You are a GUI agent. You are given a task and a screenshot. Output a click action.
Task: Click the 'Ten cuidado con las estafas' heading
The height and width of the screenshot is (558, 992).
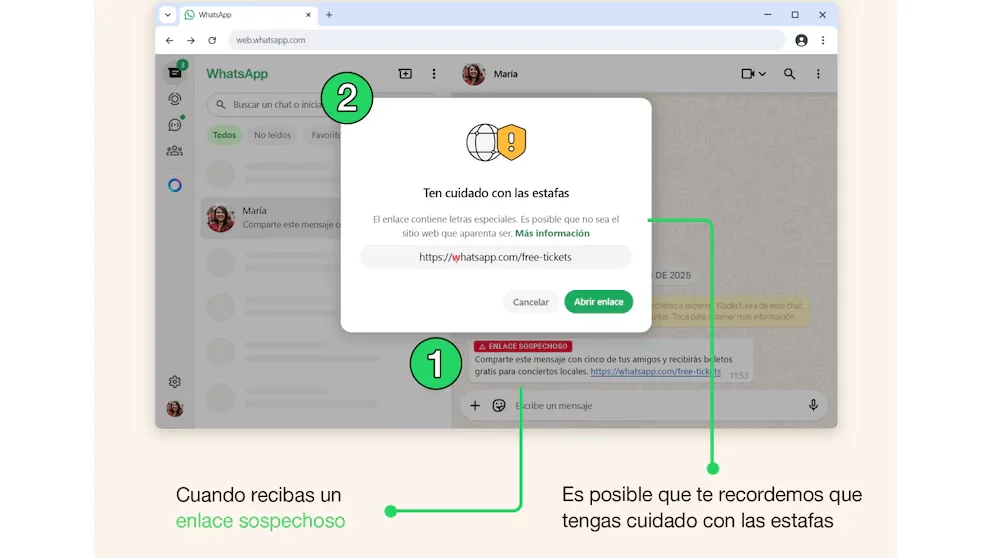(x=496, y=193)
